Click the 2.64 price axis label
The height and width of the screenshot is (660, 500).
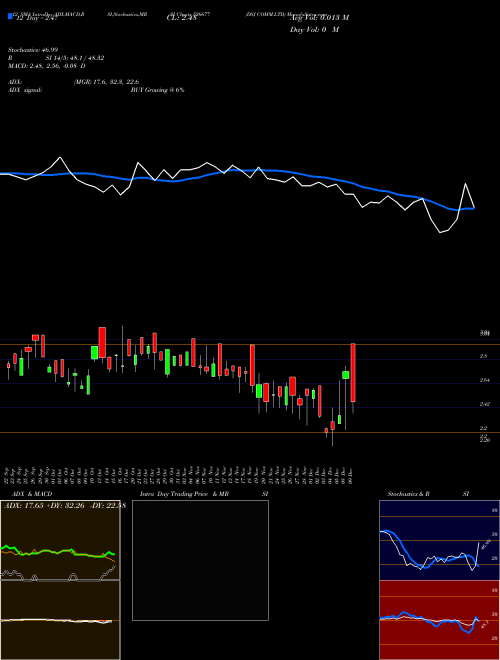pos(485,380)
